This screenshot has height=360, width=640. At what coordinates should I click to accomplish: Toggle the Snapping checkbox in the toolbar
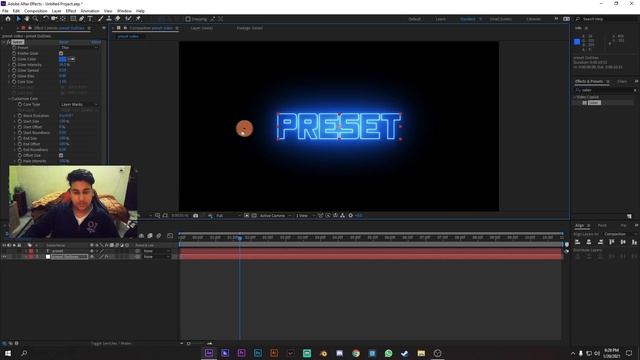point(188,19)
